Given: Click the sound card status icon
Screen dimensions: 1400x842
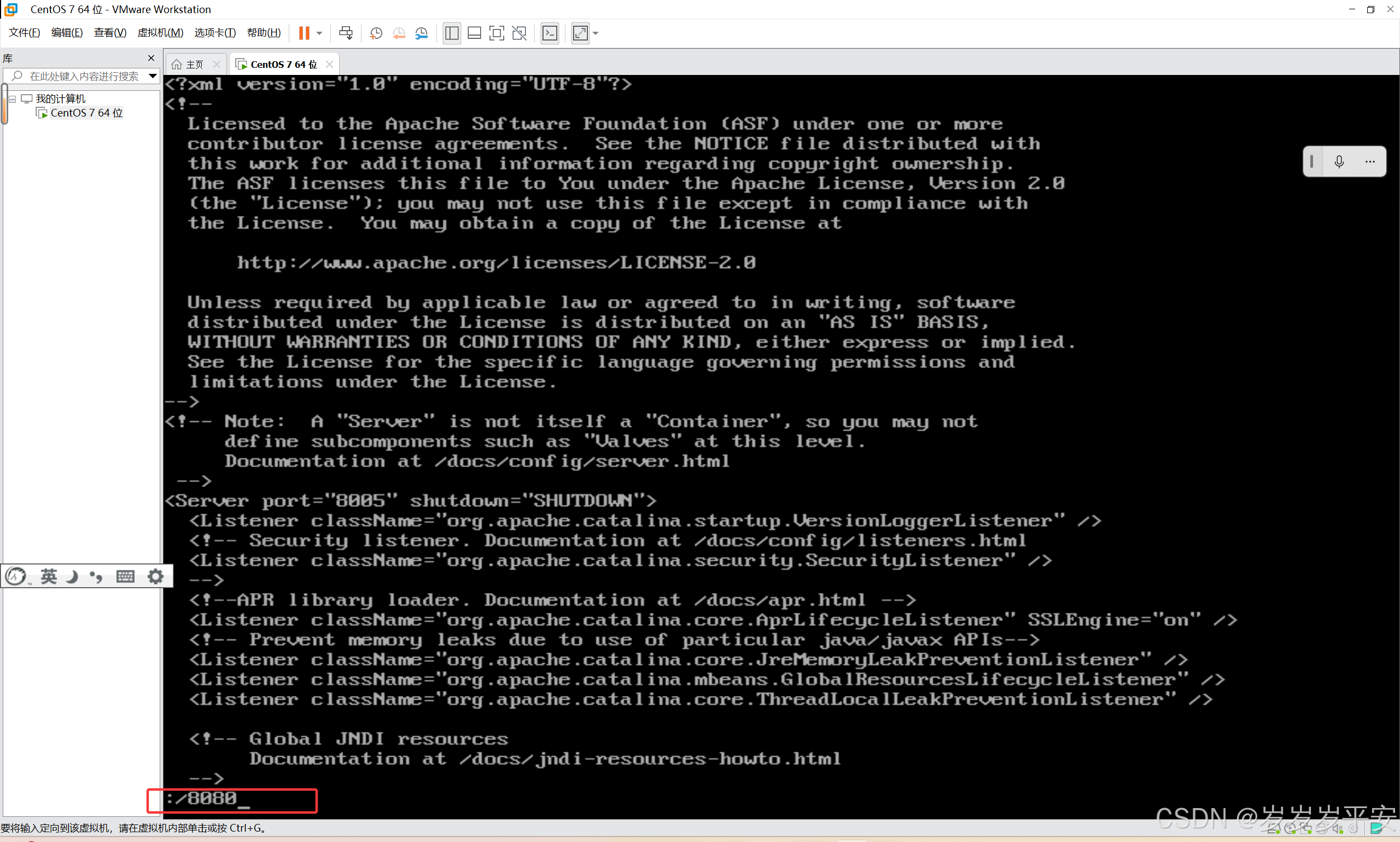Looking at the screenshot, I should point(1338,829).
